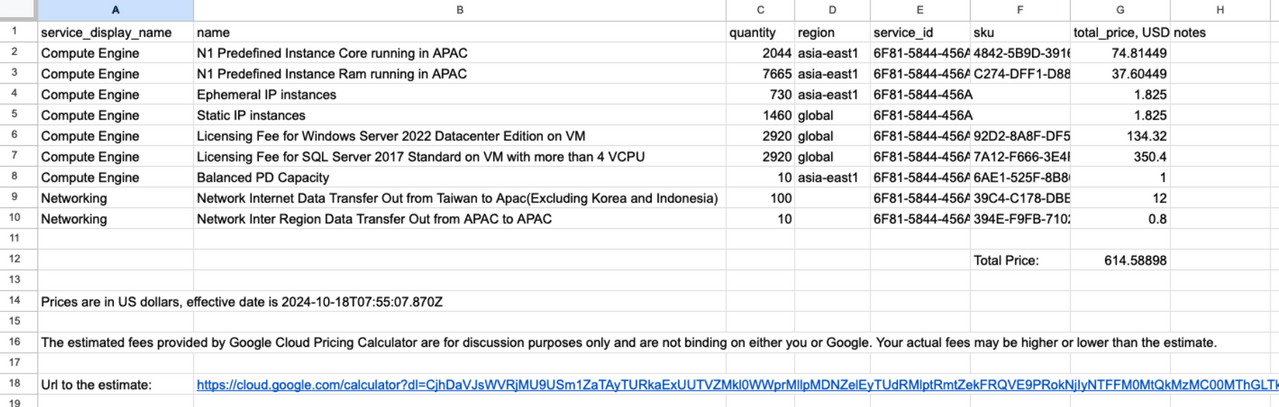This screenshot has width=1279, height=407.
Task: Select the 'Ephemeral IP instances' cell
Action: pyautogui.click(x=459, y=95)
